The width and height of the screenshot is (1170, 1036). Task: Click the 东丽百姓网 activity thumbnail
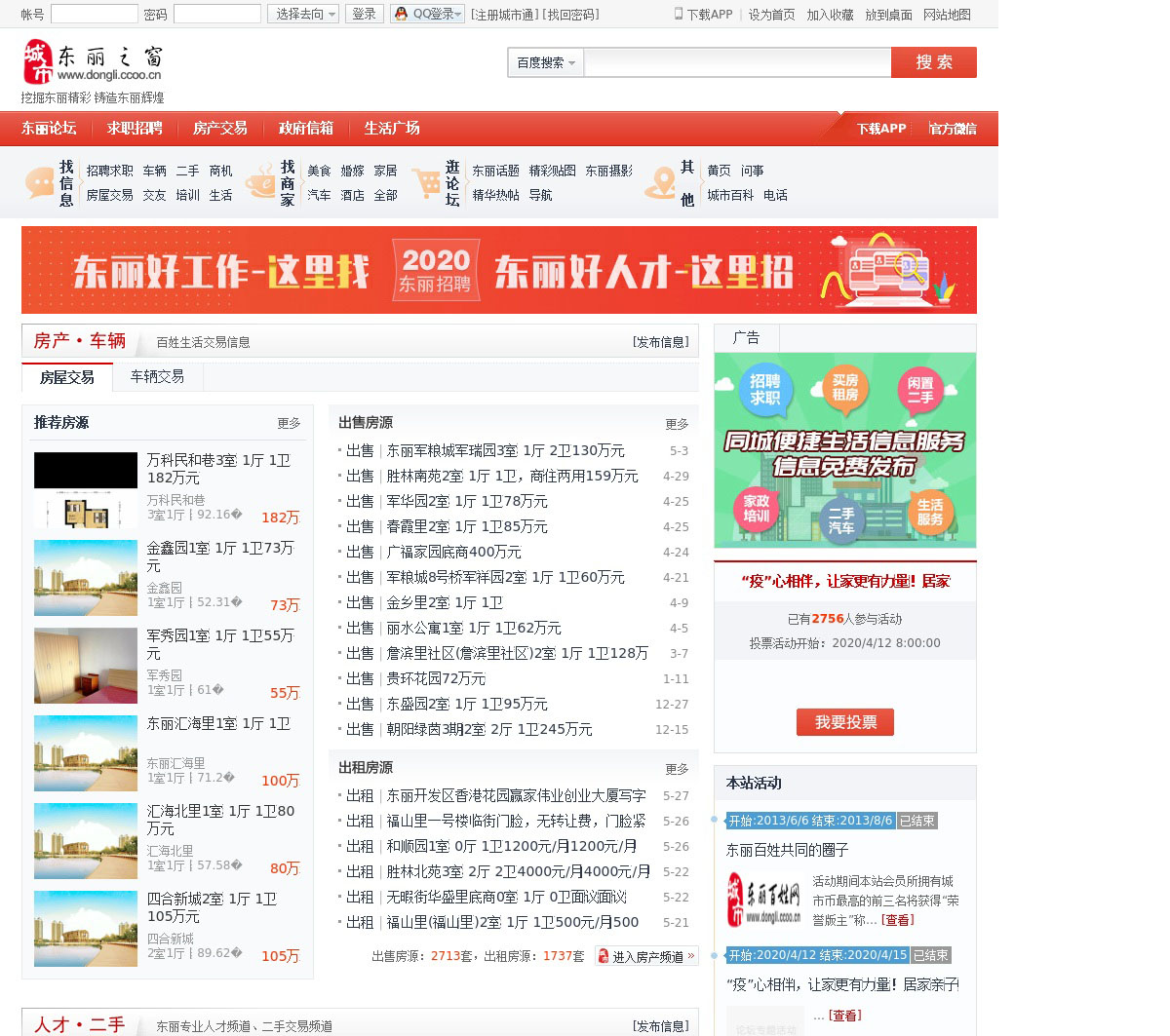pos(765,900)
